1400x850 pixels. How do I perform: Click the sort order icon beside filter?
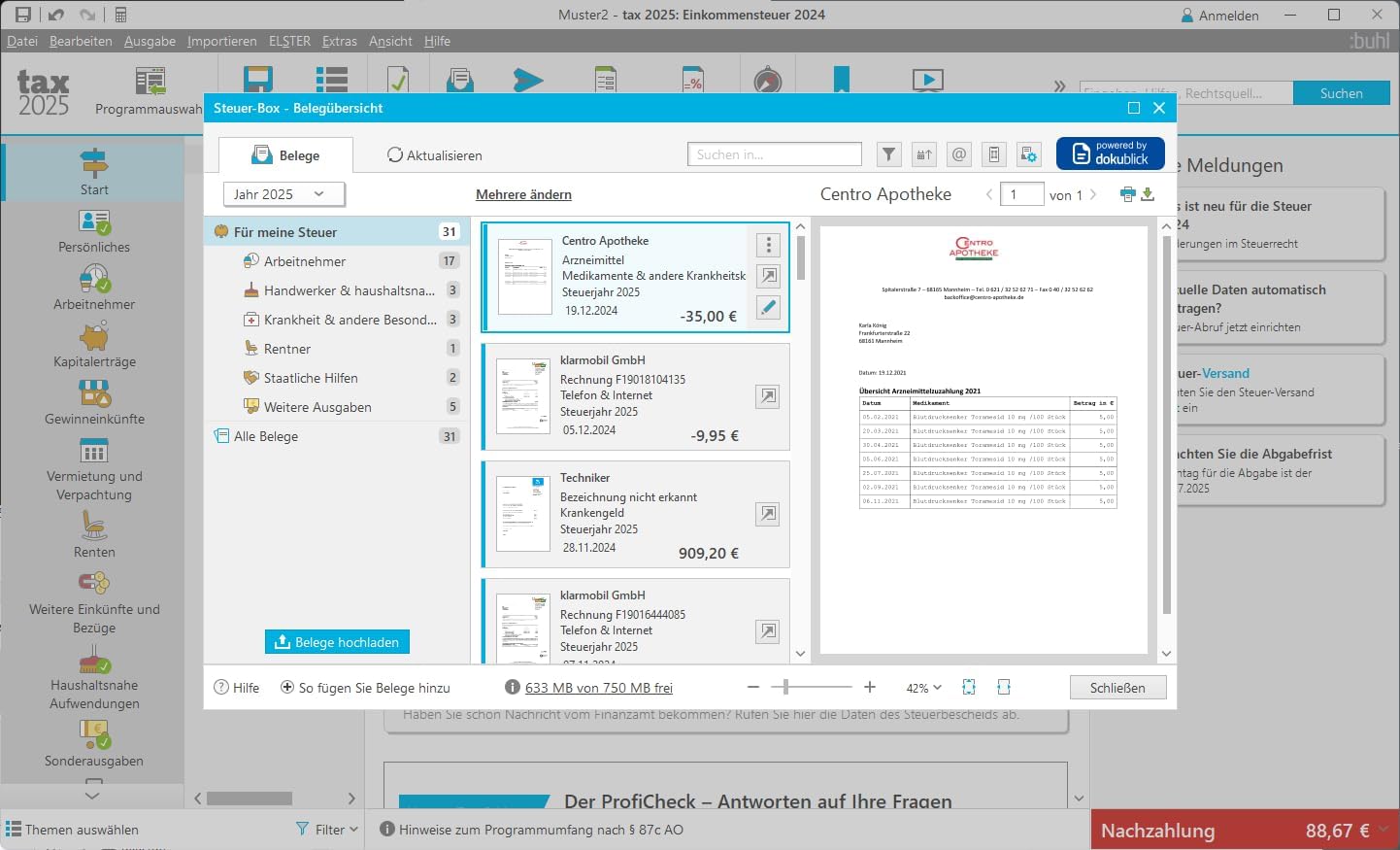(924, 154)
